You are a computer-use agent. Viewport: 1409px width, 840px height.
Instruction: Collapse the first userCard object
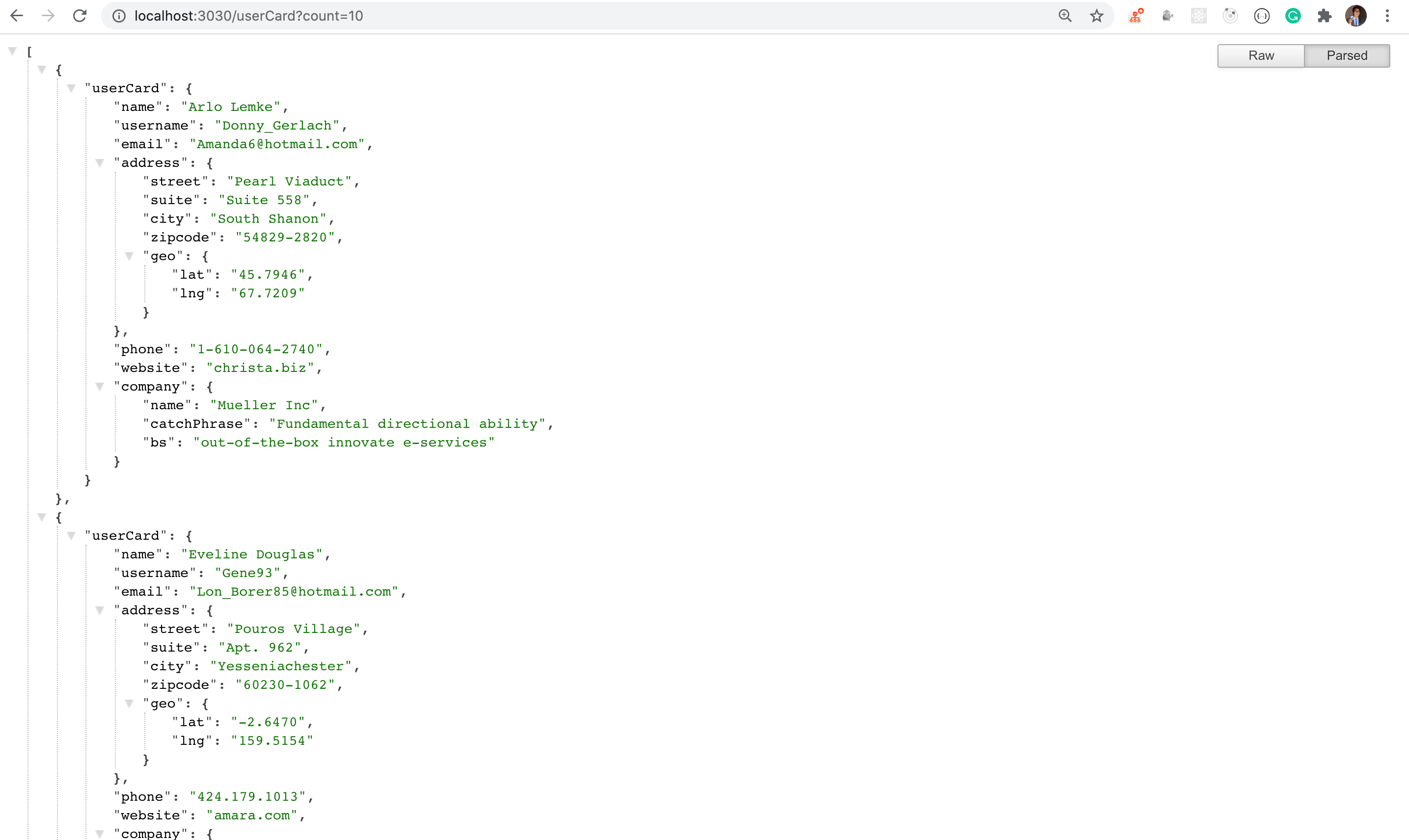pos(71,88)
